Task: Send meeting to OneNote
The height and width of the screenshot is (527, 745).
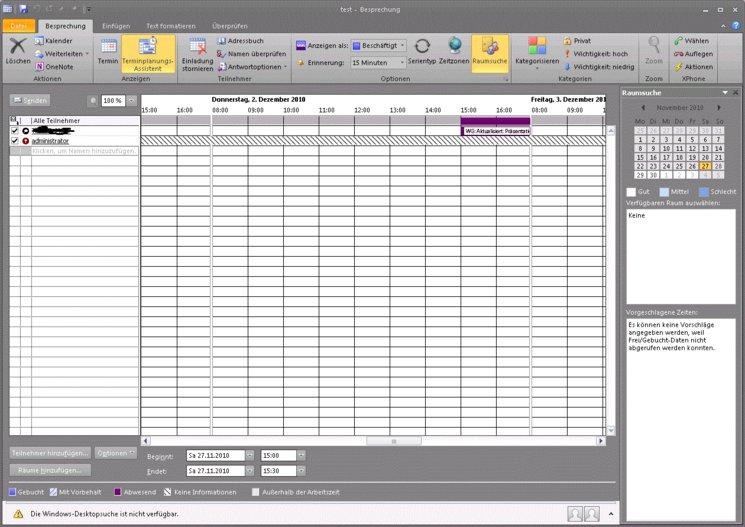Action: point(54,67)
